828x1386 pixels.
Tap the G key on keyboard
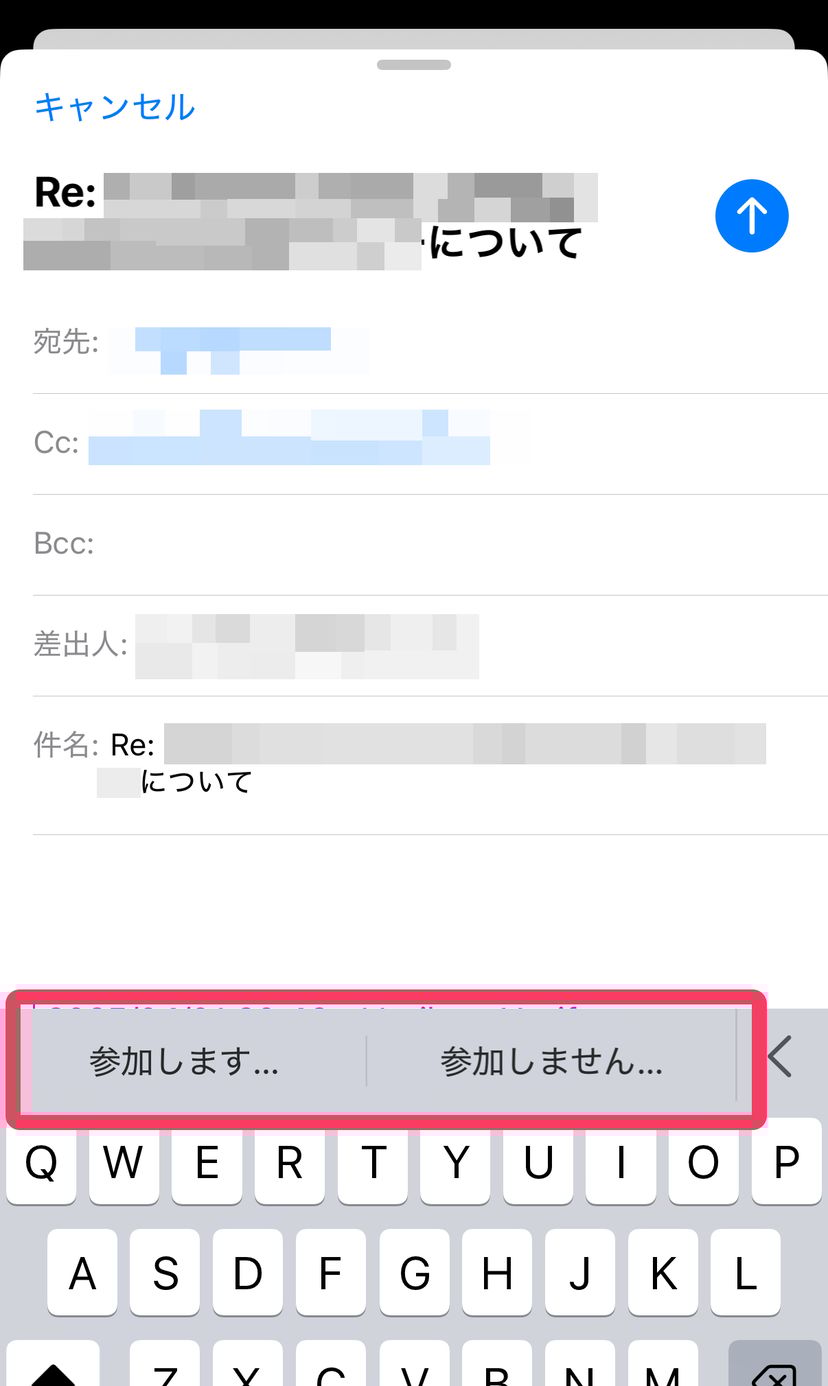coord(414,1274)
